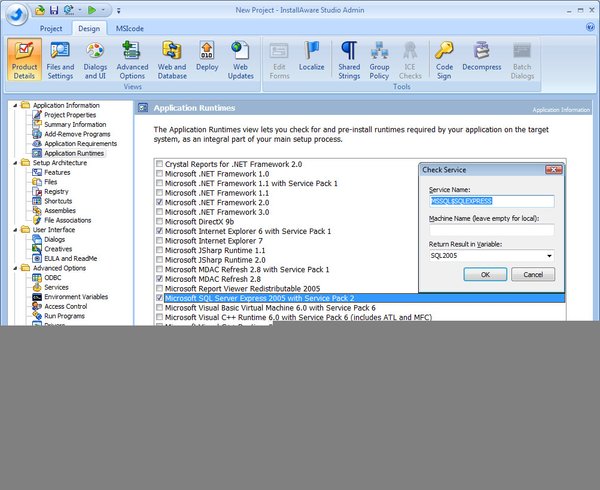Viewport: 600px width, 490px height.
Task: Click the Batch Dialogs tool
Action: (x=522, y=60)
